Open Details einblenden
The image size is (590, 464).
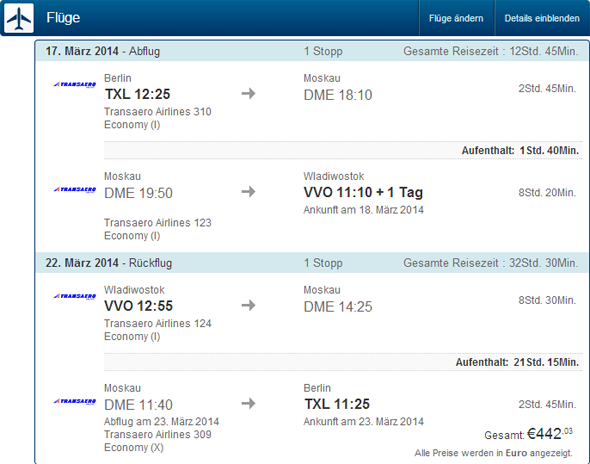click(542, 18)
